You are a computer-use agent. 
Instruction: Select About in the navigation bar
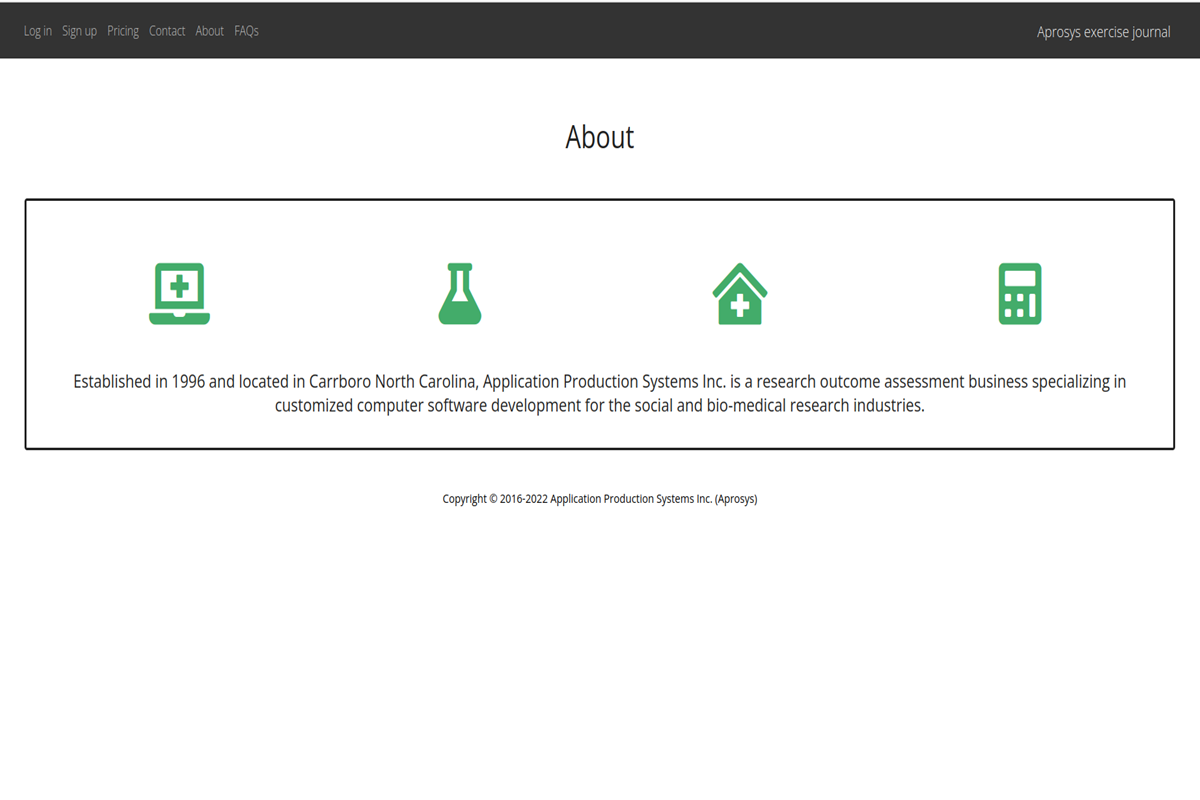coord(210,31)
